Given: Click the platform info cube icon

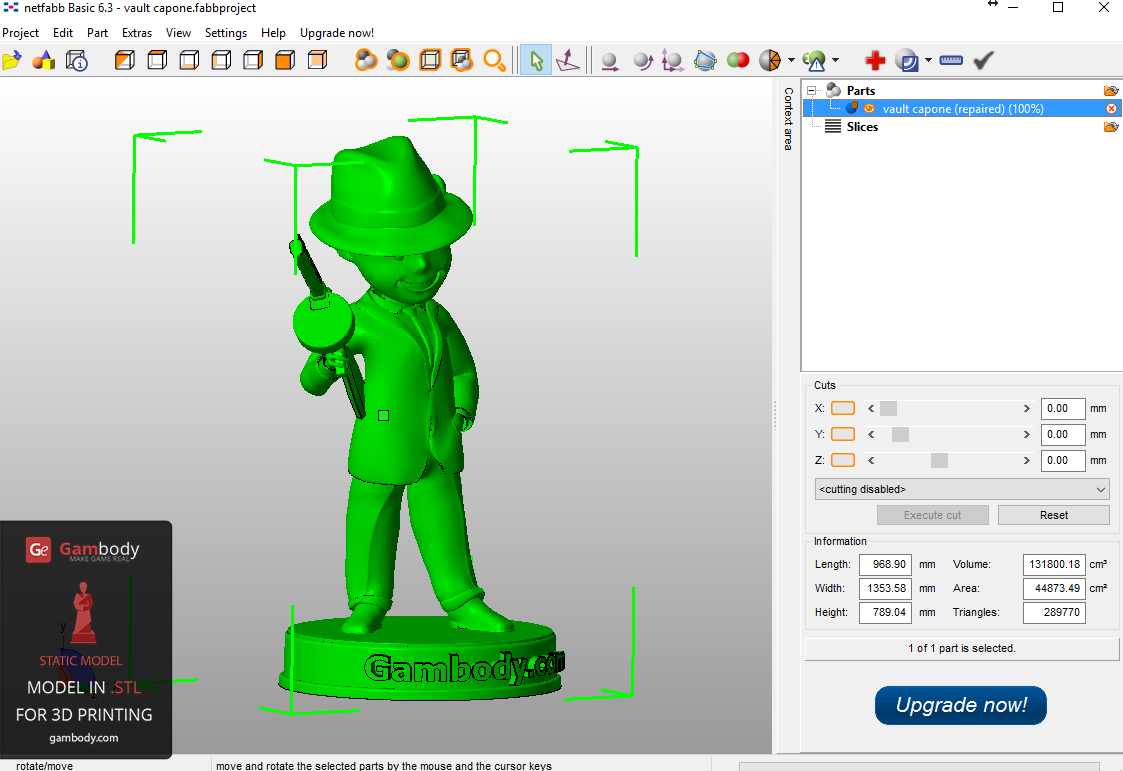Looking at the screenshot, I should pyautogui.click(x=77, y=61).
